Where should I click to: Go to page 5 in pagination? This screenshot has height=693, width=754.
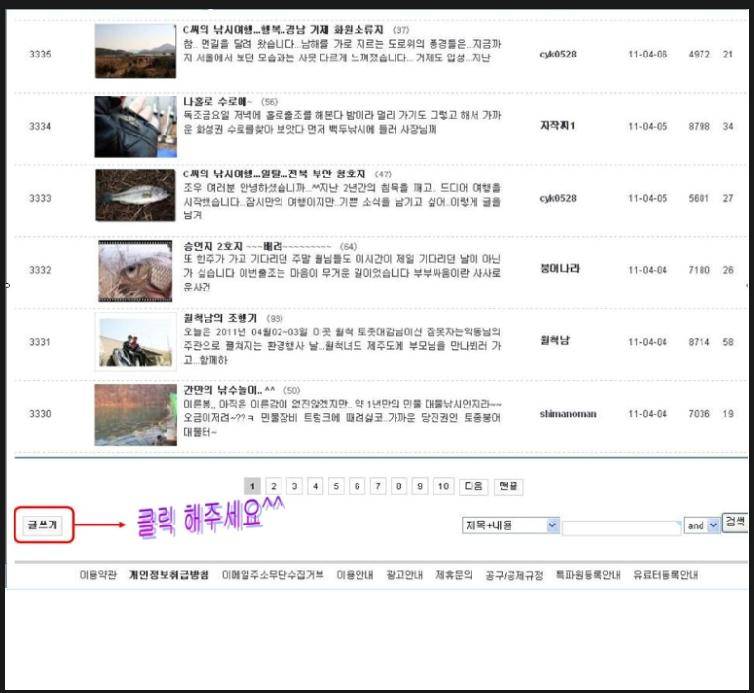coord(336,486)
